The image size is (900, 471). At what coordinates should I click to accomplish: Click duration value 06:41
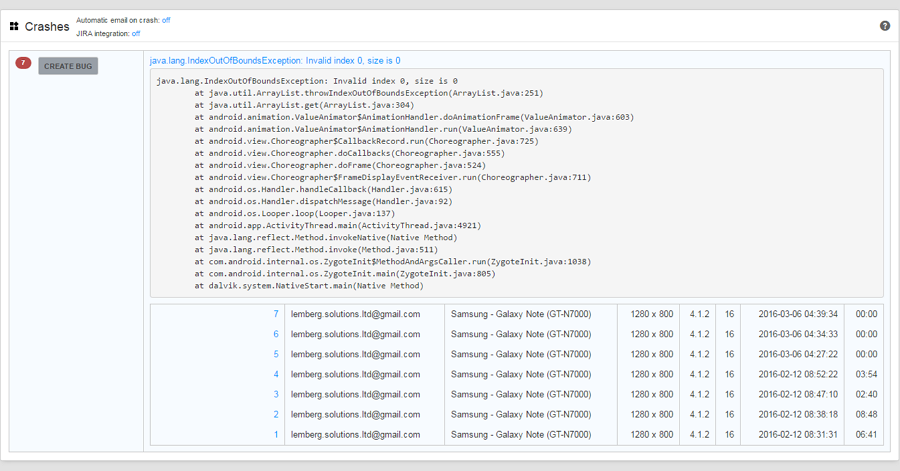pos(866,435)
